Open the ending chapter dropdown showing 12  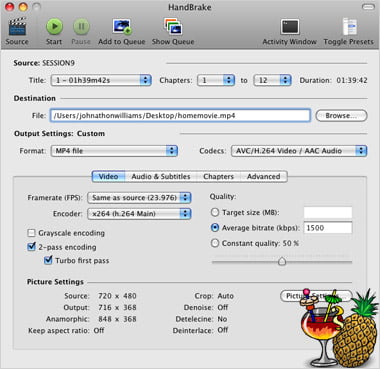click(272, 80)
